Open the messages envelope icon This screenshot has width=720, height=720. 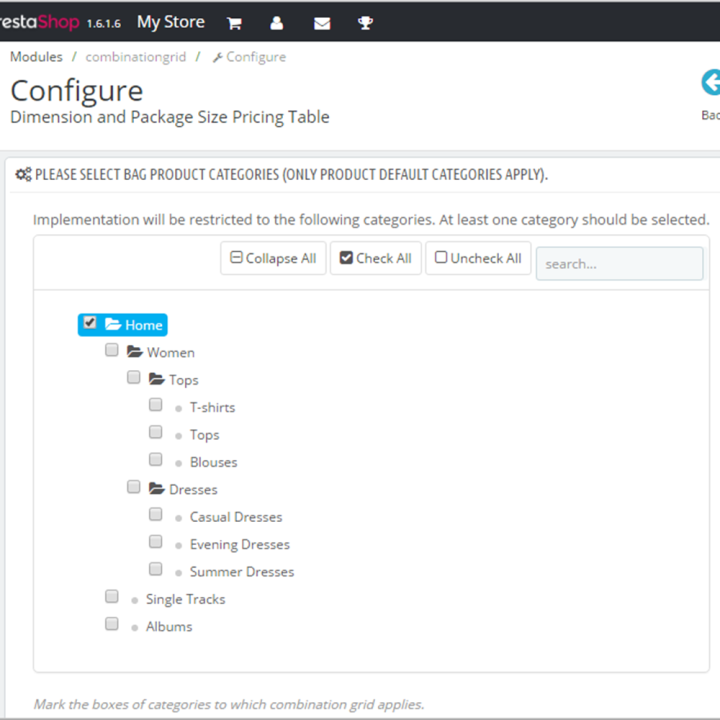pyautogui.click(x=322, y=23)
